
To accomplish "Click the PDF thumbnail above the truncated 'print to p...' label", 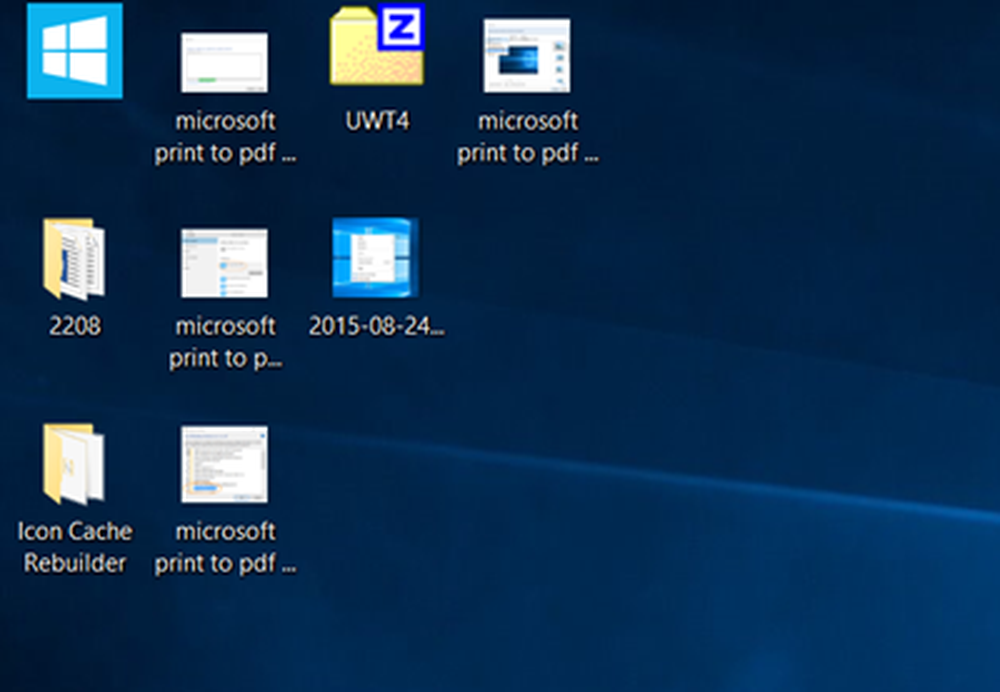I will pos(224,263).
